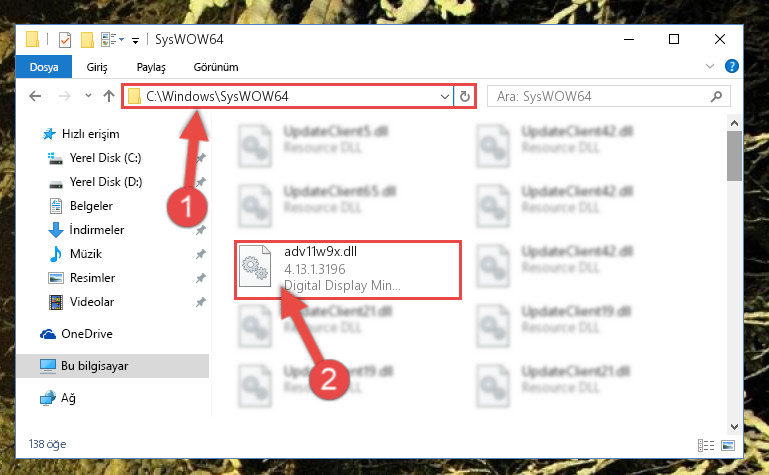Open the Görünüm ribbon tab
769x475 pixels.
(216, 67)
